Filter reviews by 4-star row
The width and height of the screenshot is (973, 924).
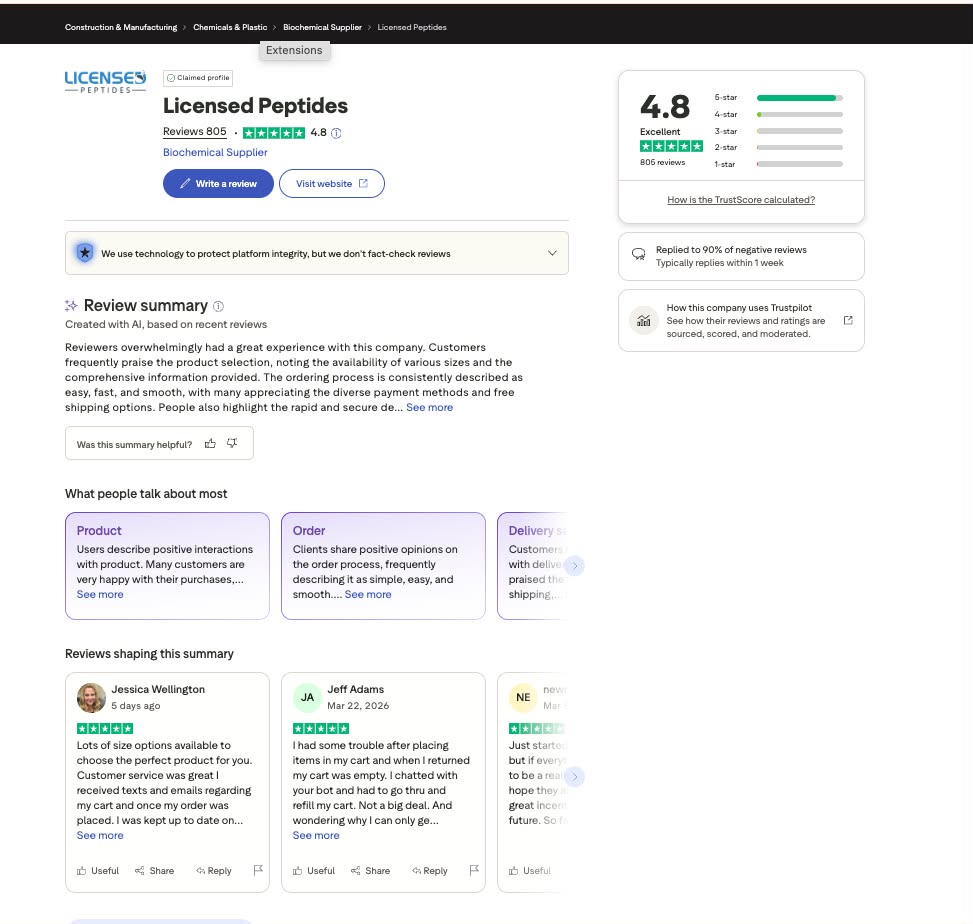click(778, 114)
